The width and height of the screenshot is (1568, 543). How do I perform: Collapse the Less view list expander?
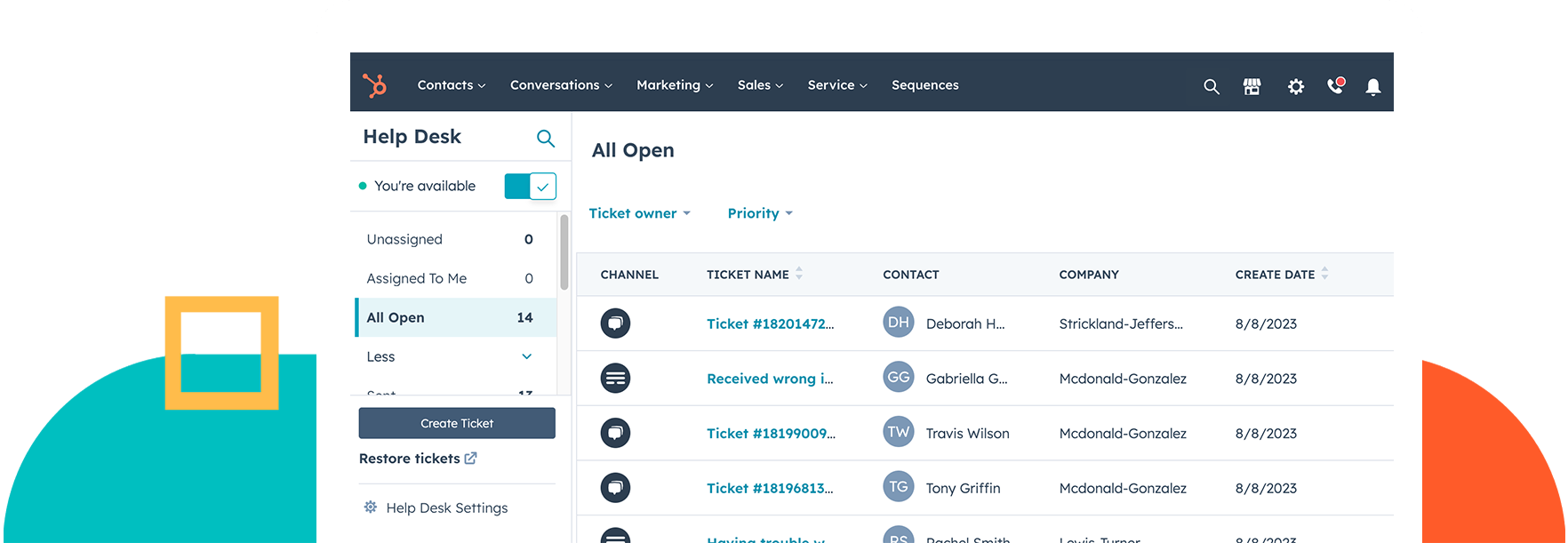pyautogui.click(x=526, y=356)
